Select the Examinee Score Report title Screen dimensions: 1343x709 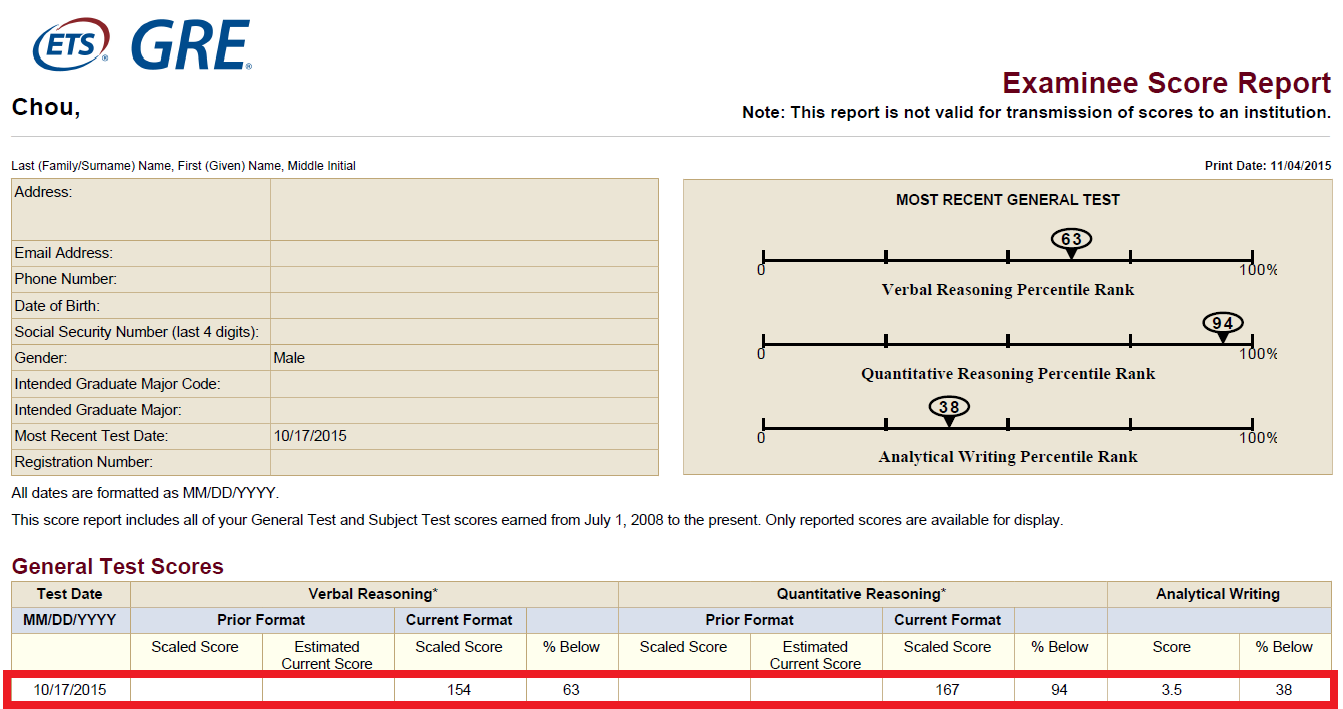(x=1166, y=83)
